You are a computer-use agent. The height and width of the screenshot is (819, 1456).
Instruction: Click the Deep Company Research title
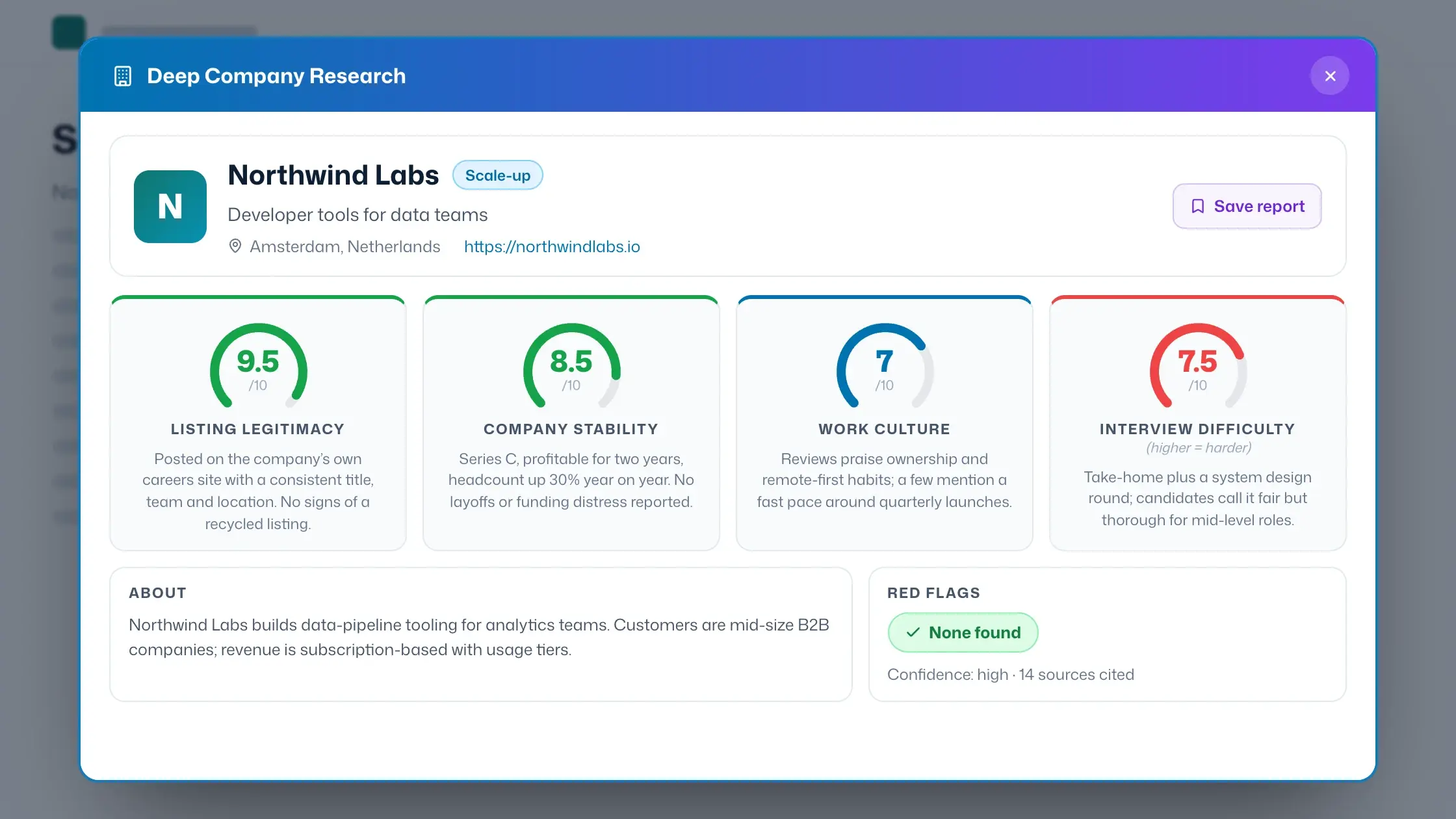(x=276, y=76)
